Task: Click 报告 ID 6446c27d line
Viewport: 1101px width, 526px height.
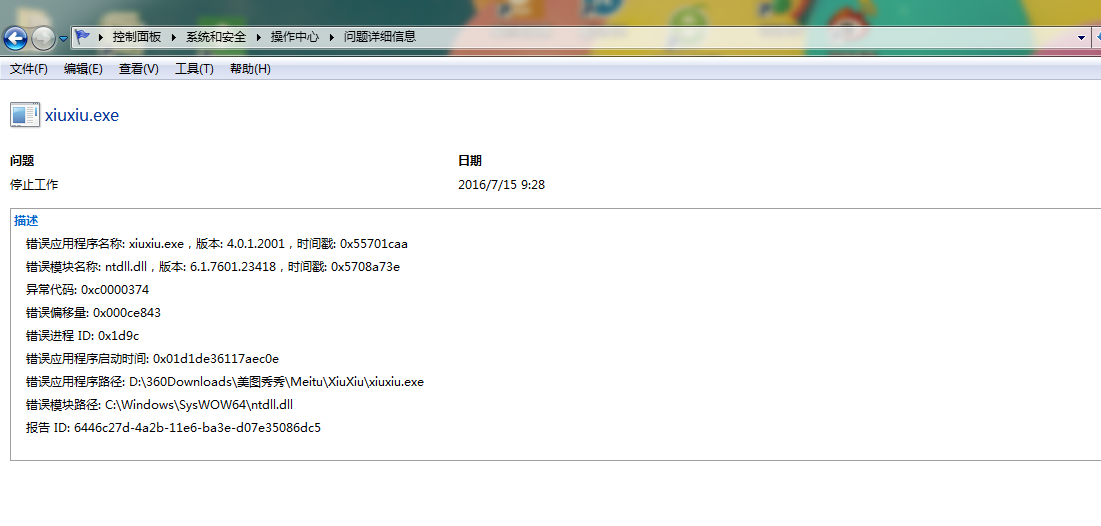Action: click(x=173, y=428)
